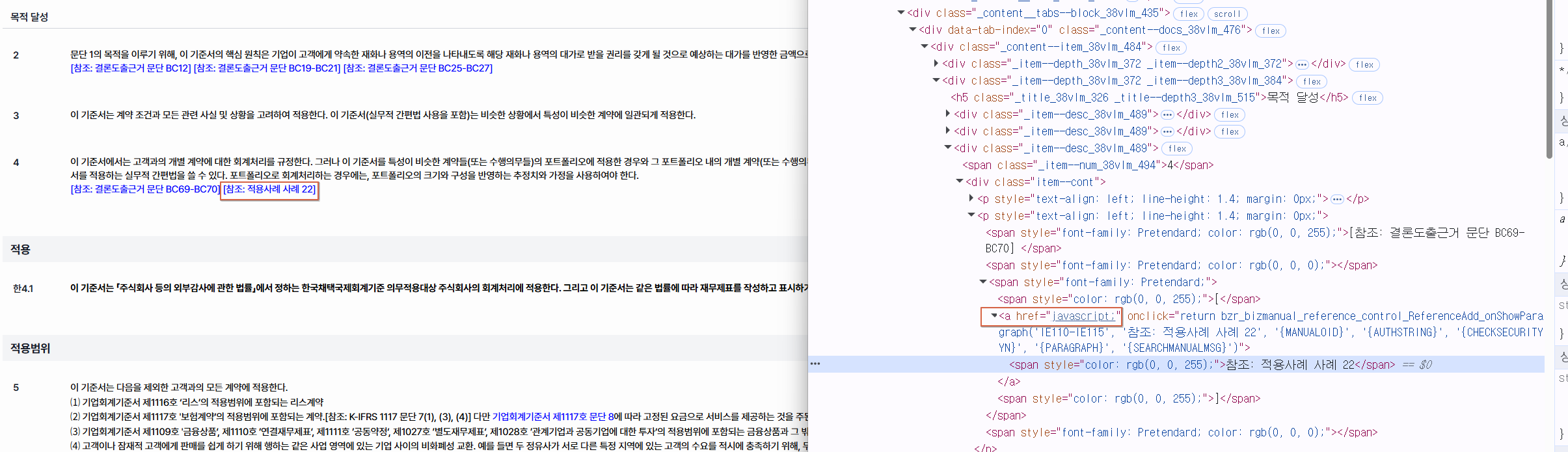Click the section heading 적용범위
1568x452 pixels.
[x=30, y=348]
